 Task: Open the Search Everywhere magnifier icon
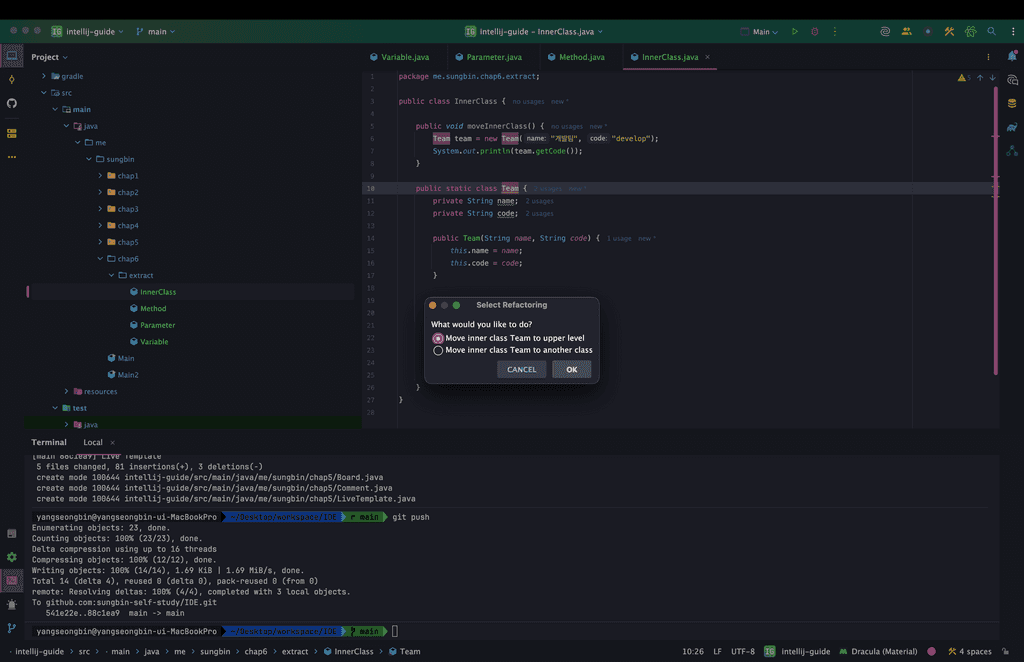point(991,32)
